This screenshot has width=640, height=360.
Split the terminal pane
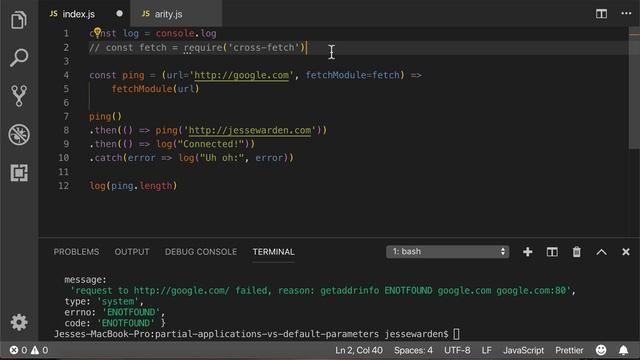552,252
